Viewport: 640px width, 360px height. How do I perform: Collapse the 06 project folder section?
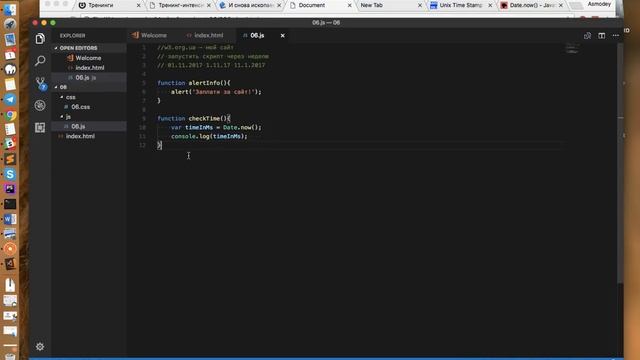pyautogui.click(x=89, y=87)
